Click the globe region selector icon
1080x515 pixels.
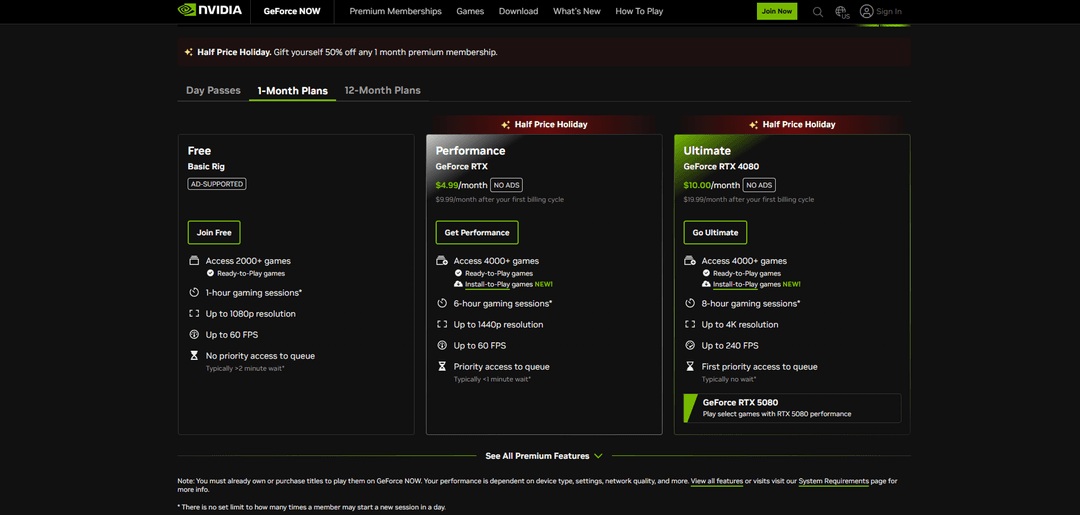click(x=842, y=12)
